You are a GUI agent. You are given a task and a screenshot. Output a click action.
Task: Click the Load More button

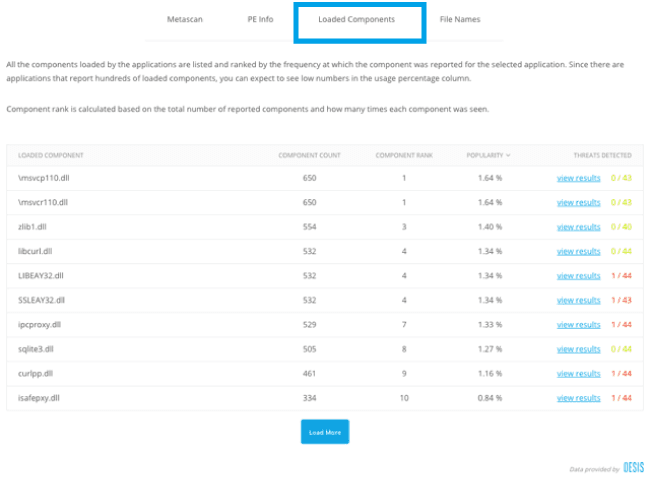pyautogui.click(x=325, y=432)
